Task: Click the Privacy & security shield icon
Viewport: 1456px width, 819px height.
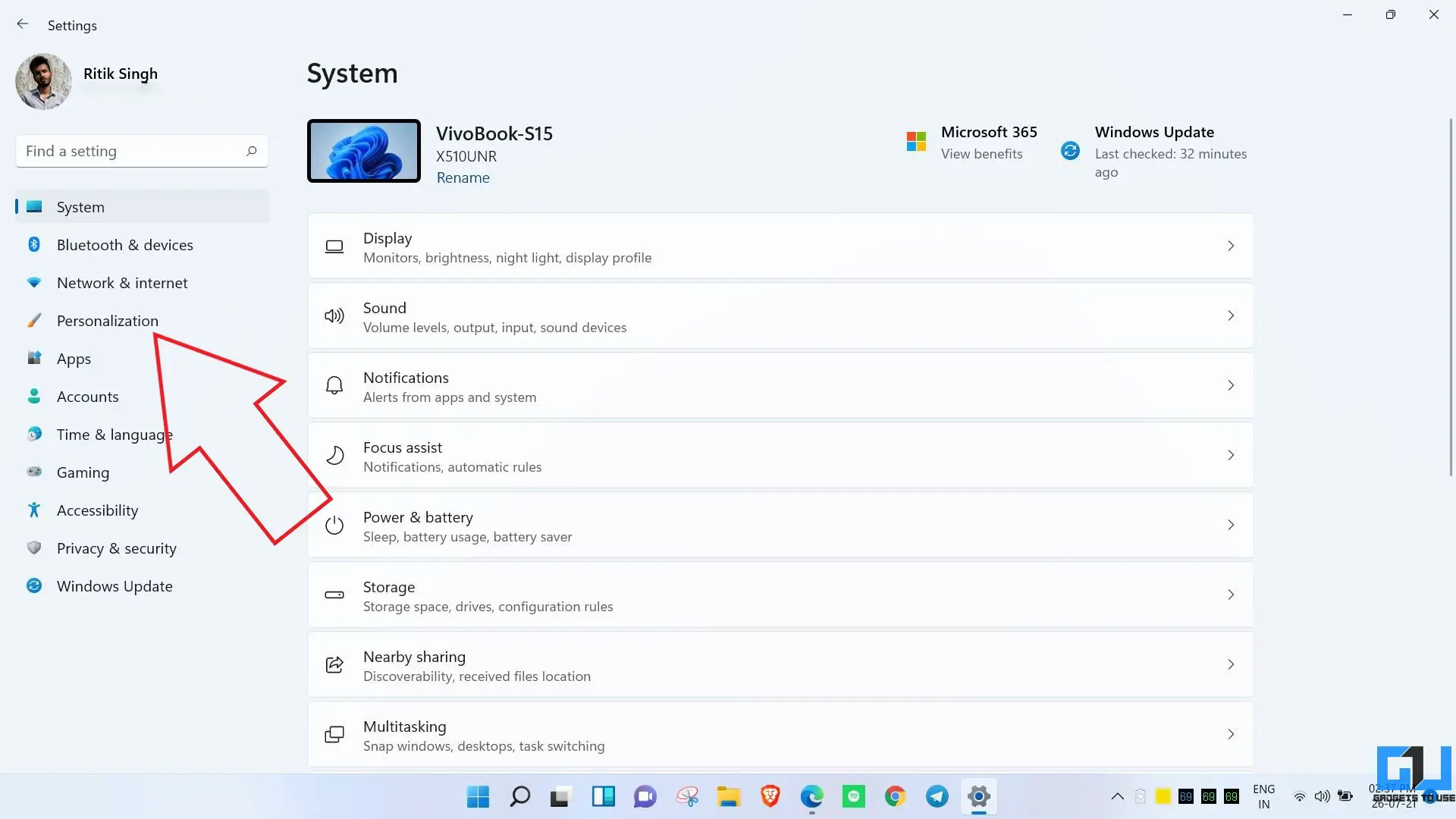Action: [x=34, y=548]
